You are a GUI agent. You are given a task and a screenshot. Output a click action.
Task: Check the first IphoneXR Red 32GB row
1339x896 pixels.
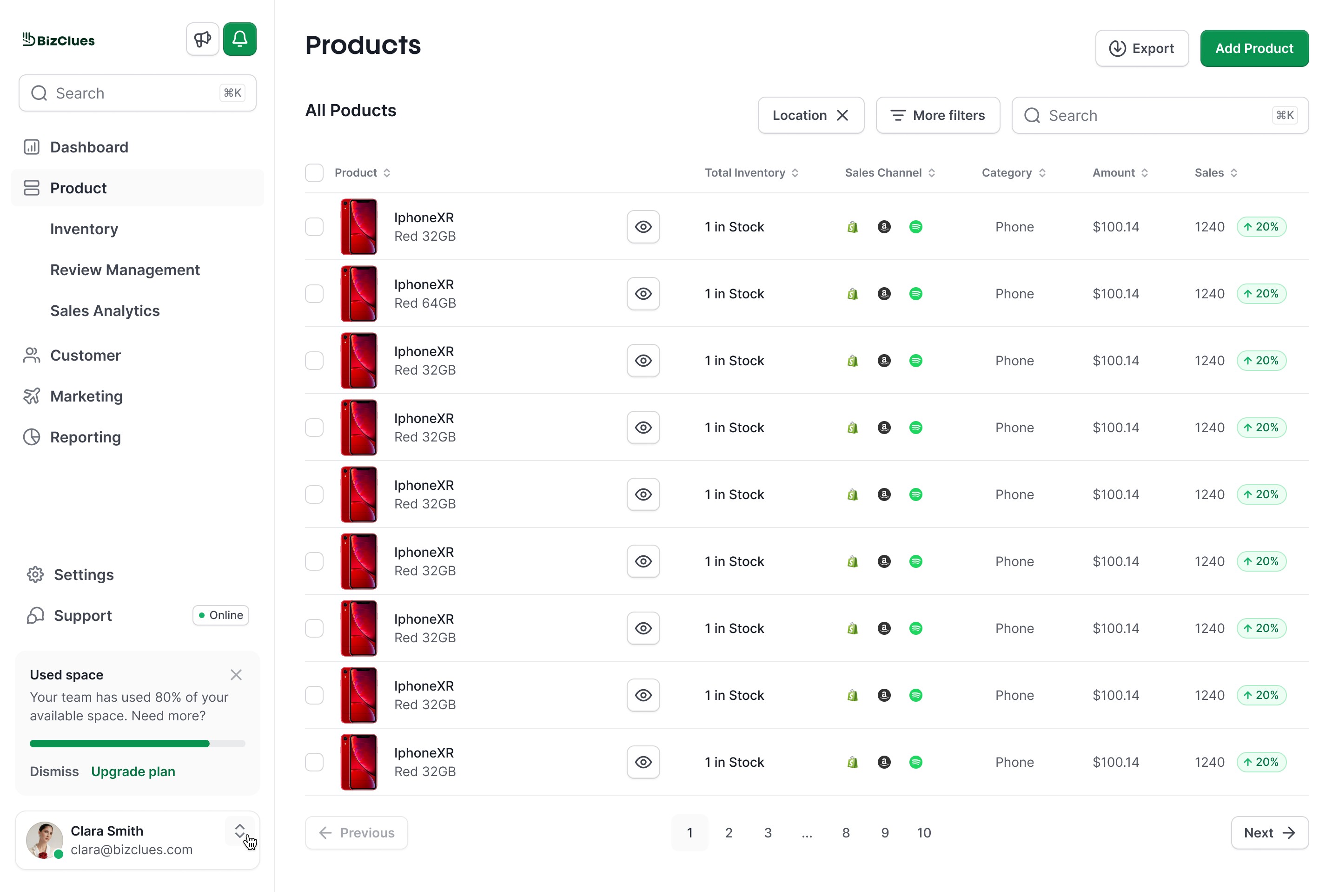314,227
